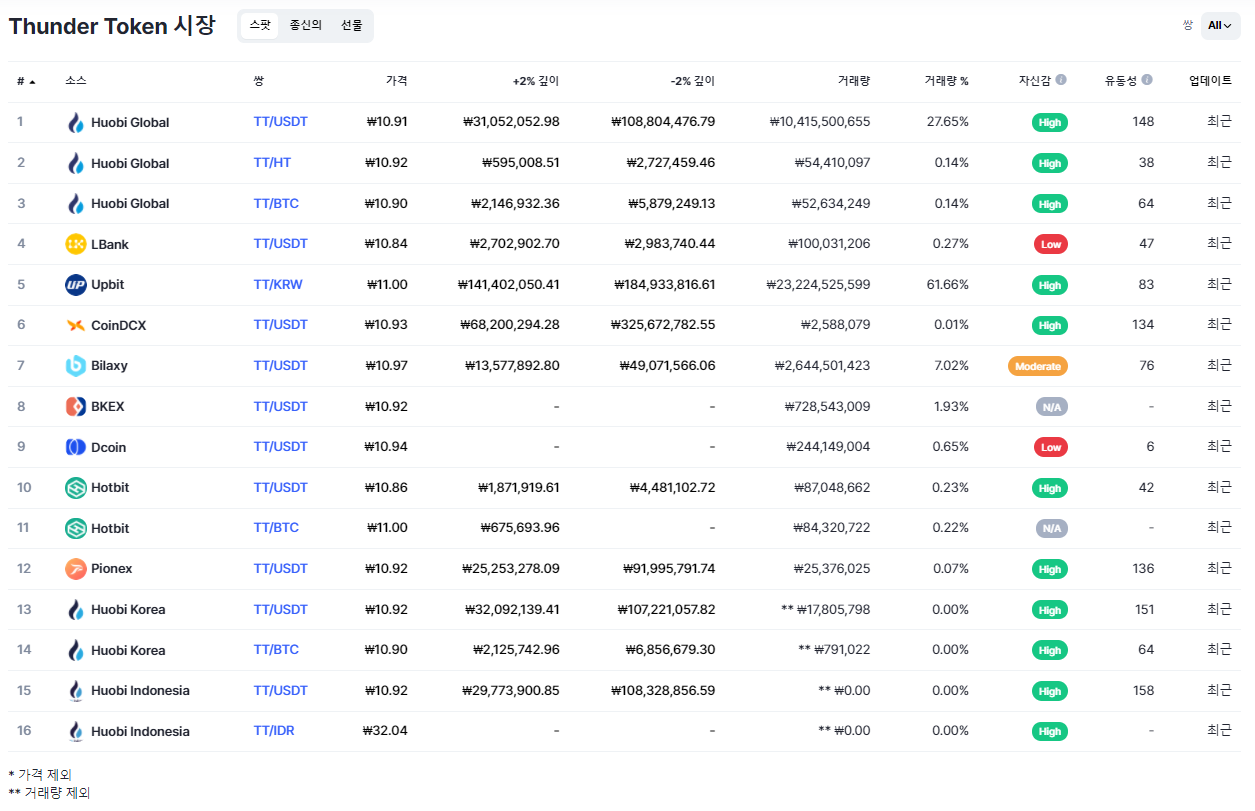Open TT/BTC pair link for Huobi Korea

tap(276, 649)
